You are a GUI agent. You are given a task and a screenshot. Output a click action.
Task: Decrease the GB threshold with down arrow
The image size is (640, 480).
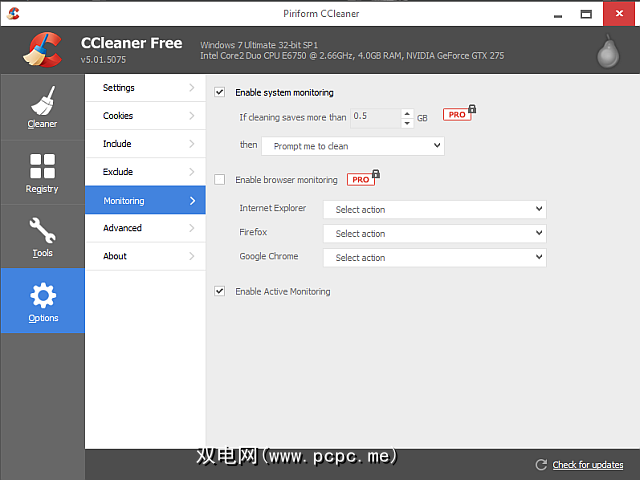click(x=407, y=123)
